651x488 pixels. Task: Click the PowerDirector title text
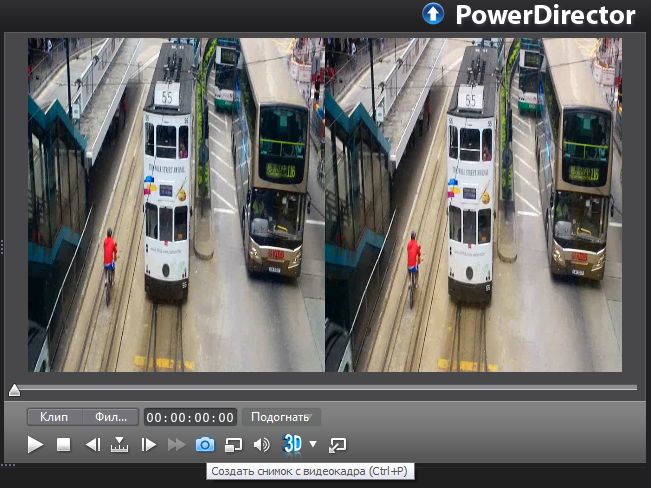click(x=545, y=15)
